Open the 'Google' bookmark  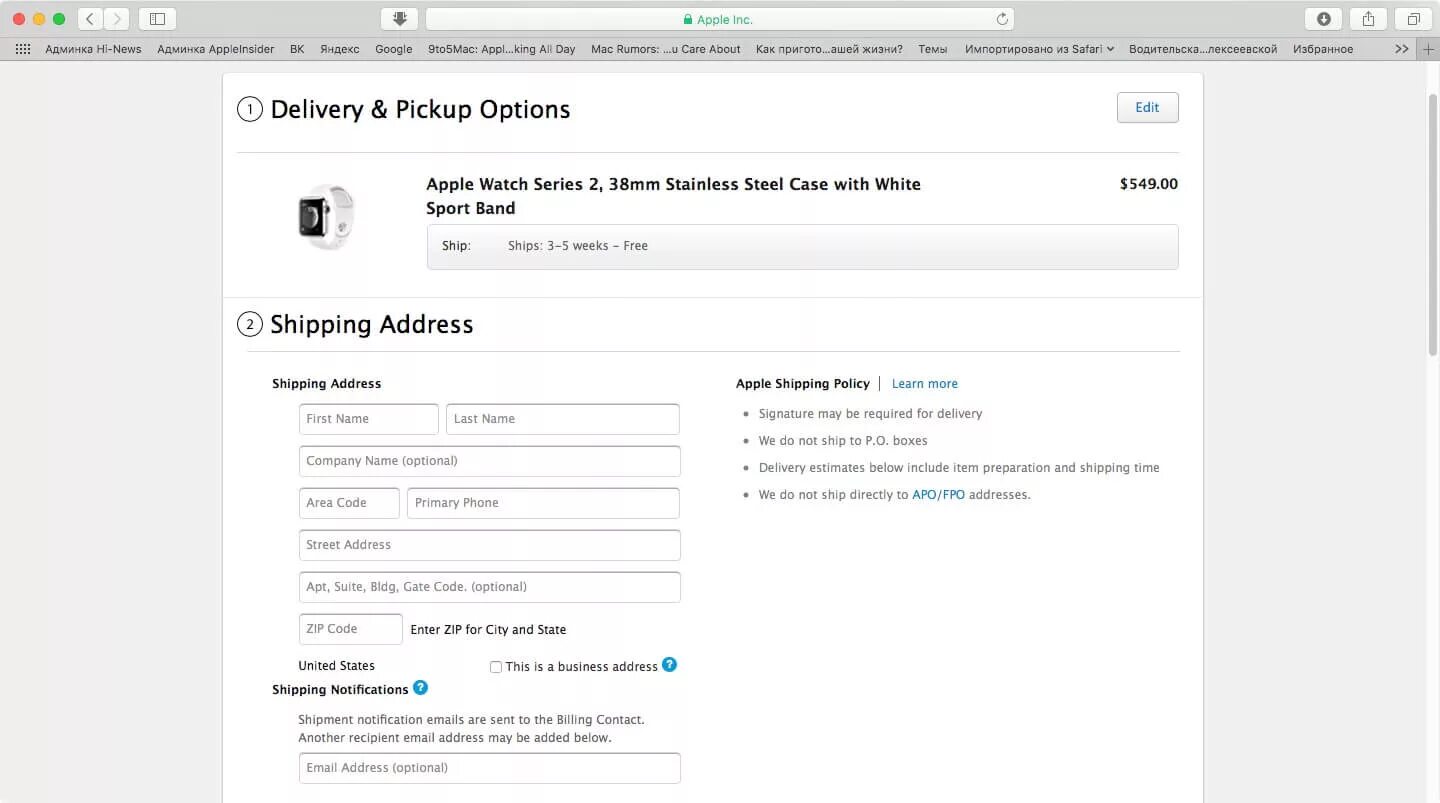coord(393,48)
